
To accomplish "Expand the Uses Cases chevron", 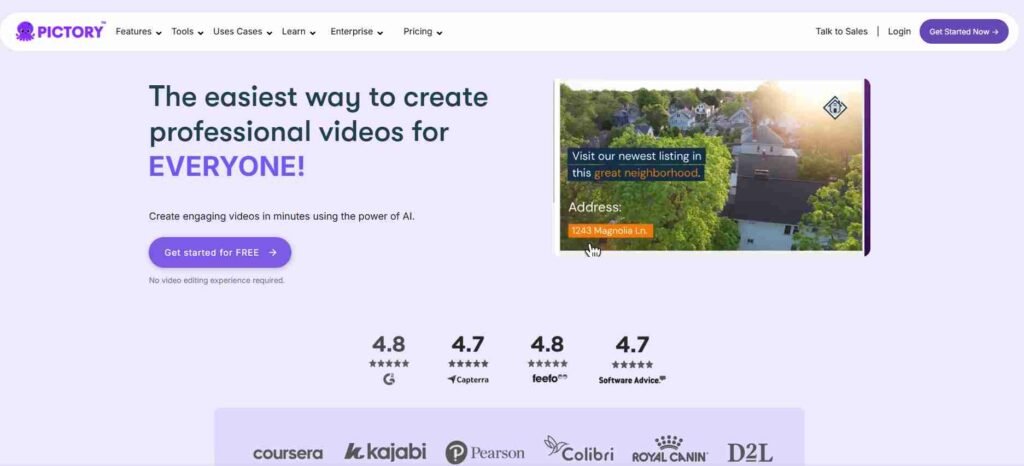I will click(x=269, y=33).
